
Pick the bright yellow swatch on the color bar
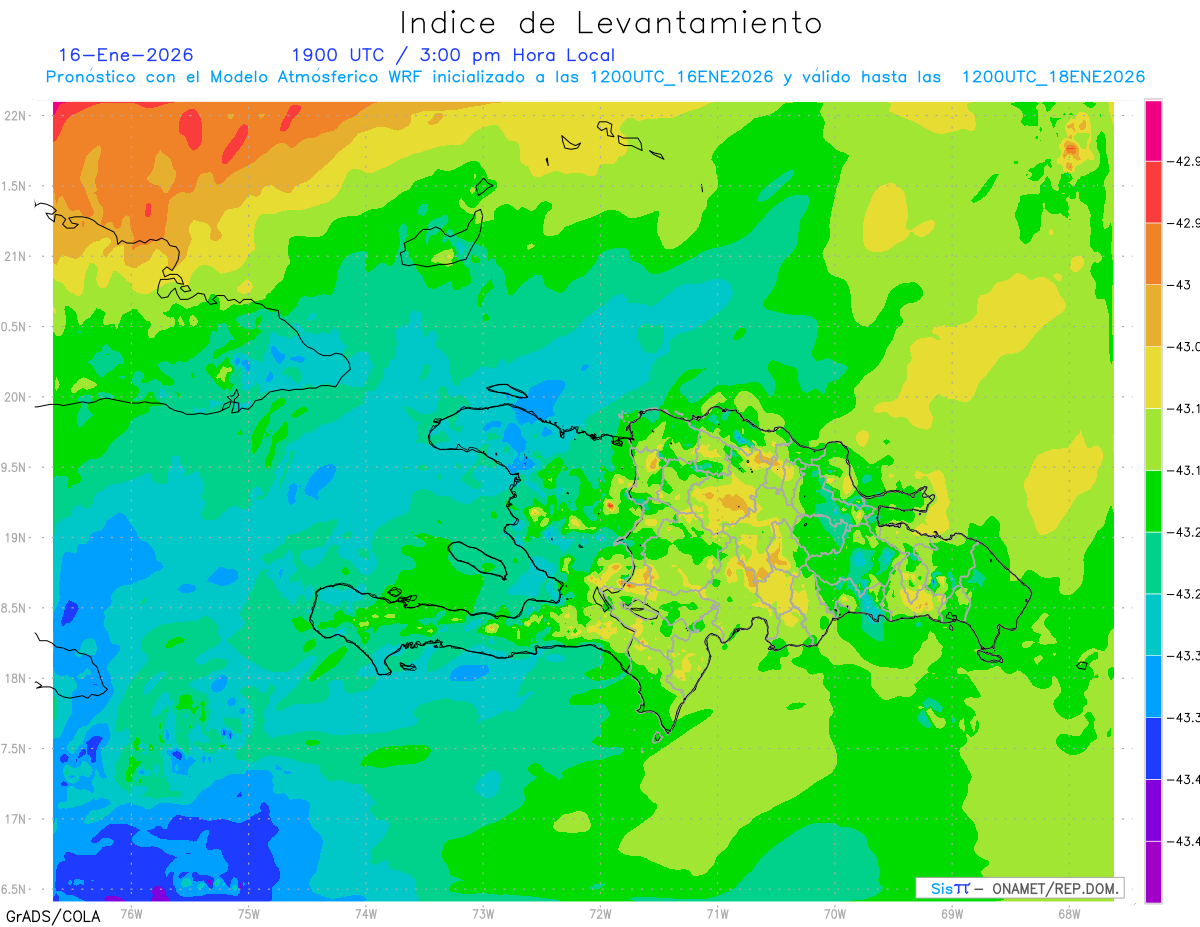1153,377
